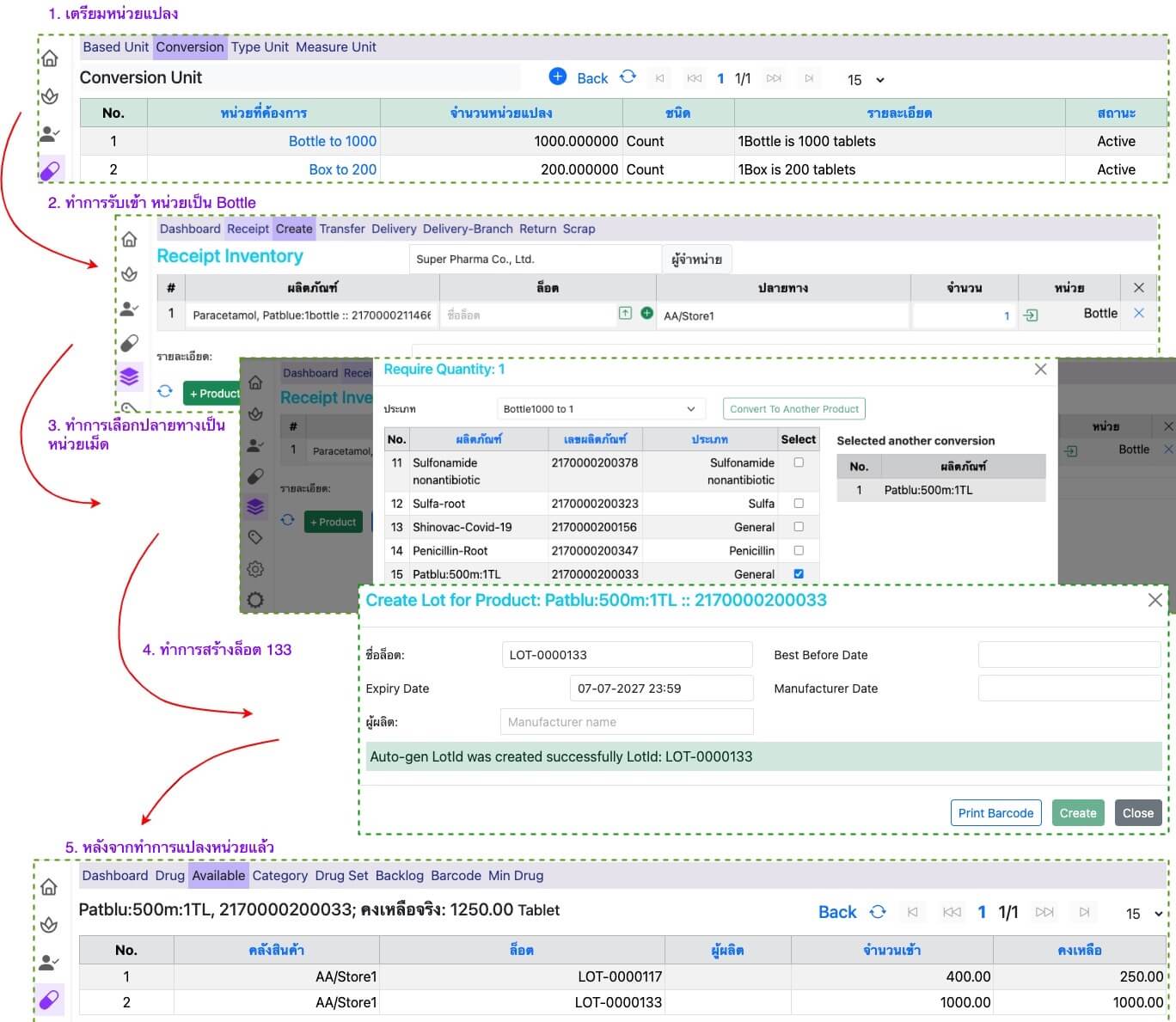Viewport: 1176px width, 1022px height.
Task: Open page size dropdown in Conversion Unit
Action: point(865,80)
